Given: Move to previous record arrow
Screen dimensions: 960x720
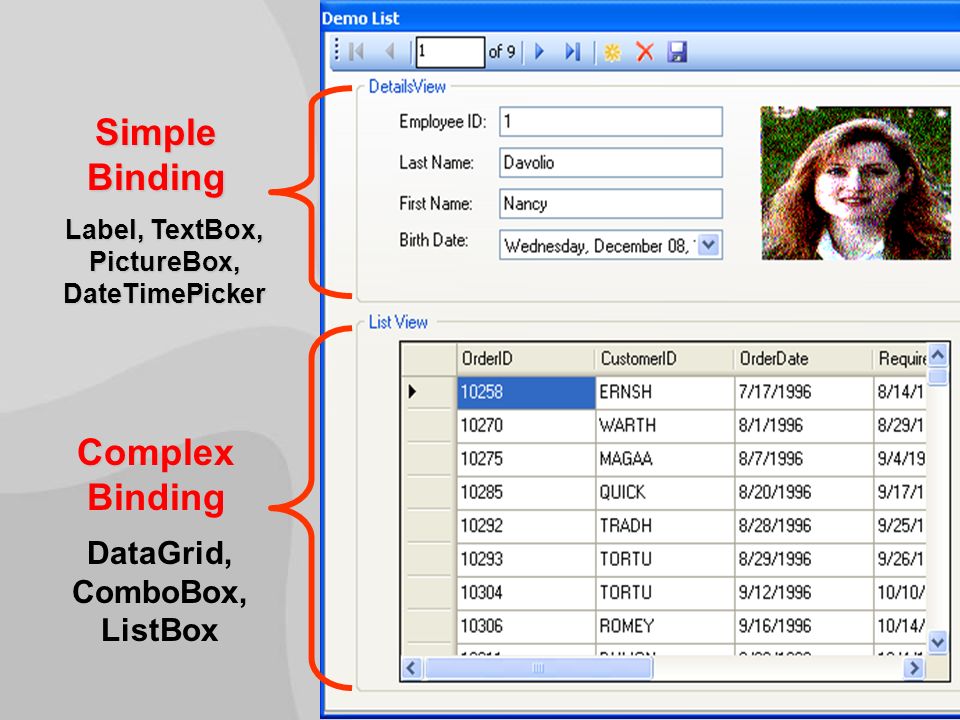Looking at the screenshot, I should [390, 52].
